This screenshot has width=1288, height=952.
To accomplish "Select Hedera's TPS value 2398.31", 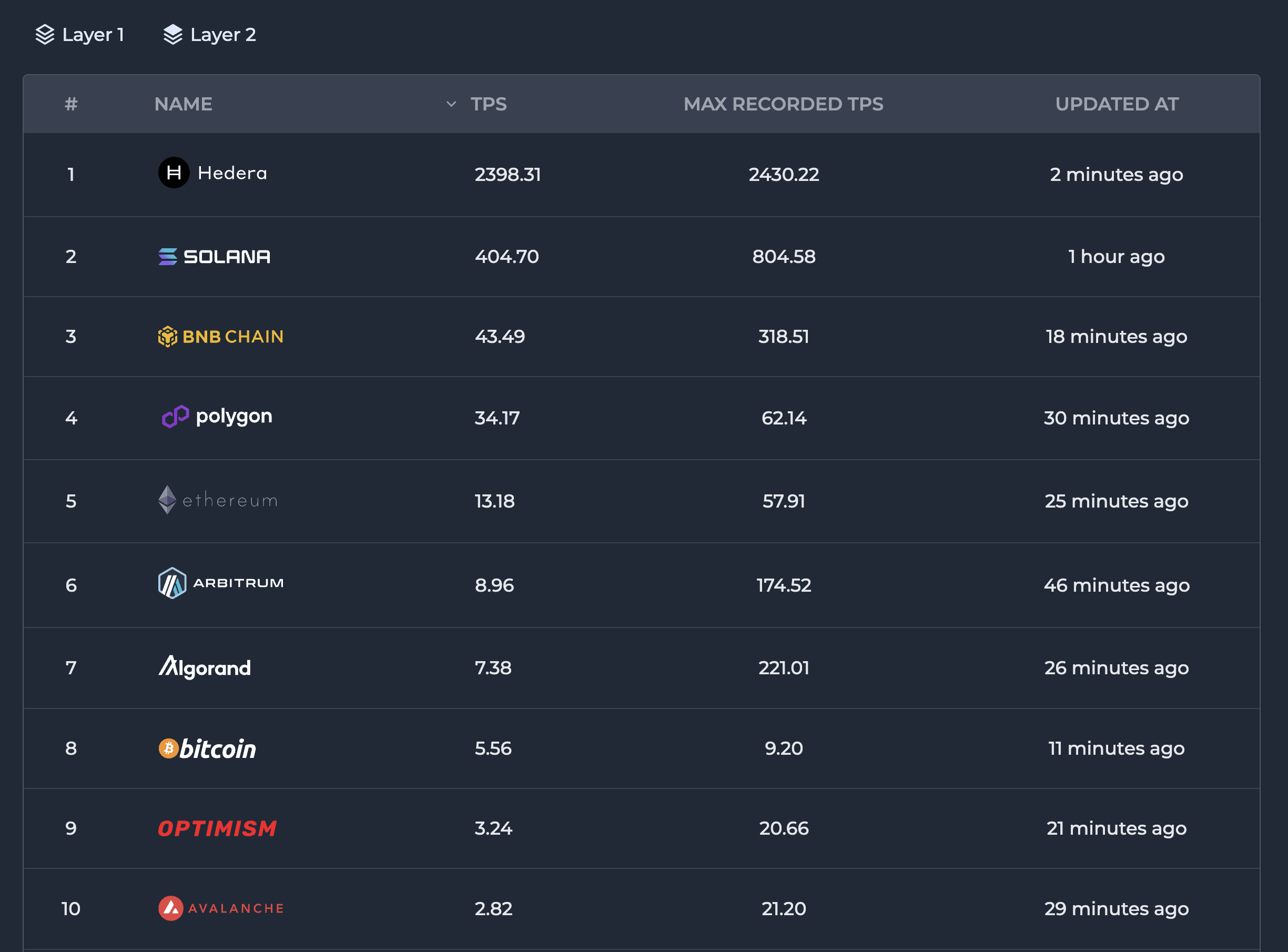I will [x=507, y=174].
